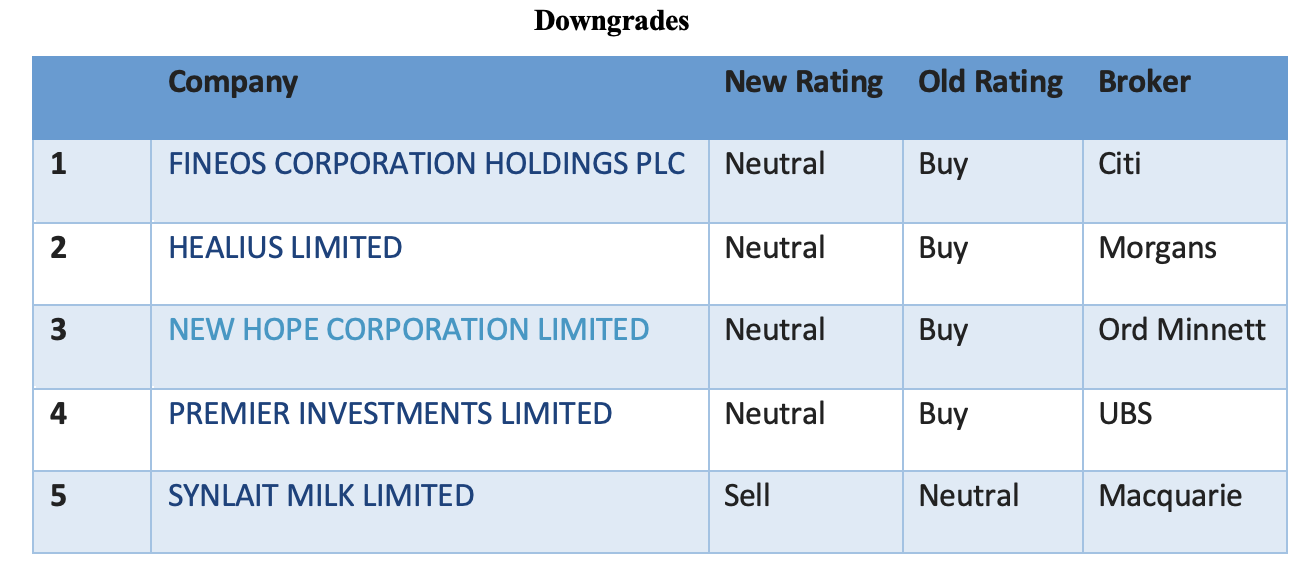Click the Old Rating column header
This screenshot has height=570, width=1304.
tap(990, 82)
